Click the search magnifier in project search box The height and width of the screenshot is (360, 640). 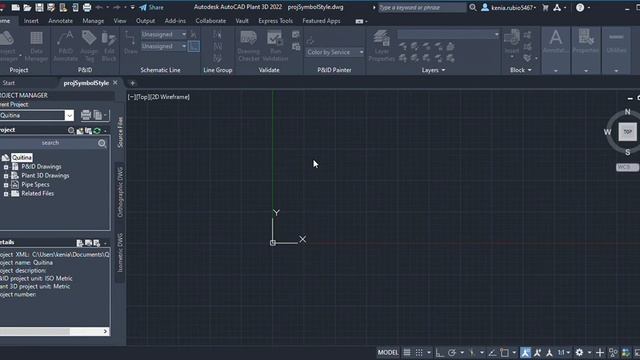(x=102, y=143)
